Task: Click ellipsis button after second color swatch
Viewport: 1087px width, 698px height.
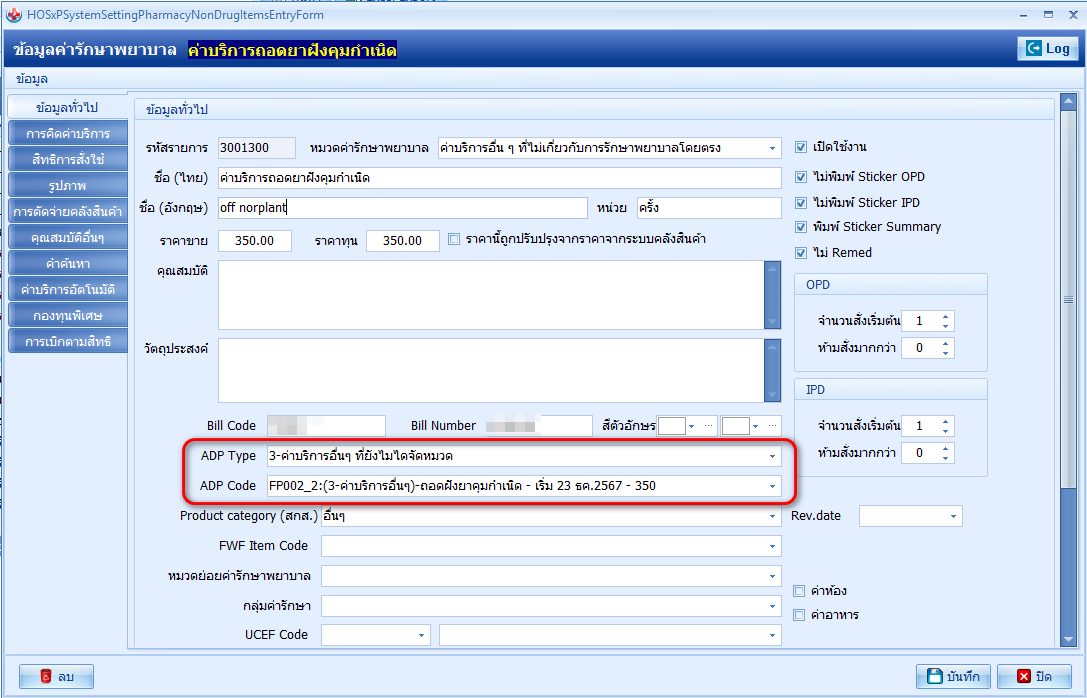Action: 772,426
